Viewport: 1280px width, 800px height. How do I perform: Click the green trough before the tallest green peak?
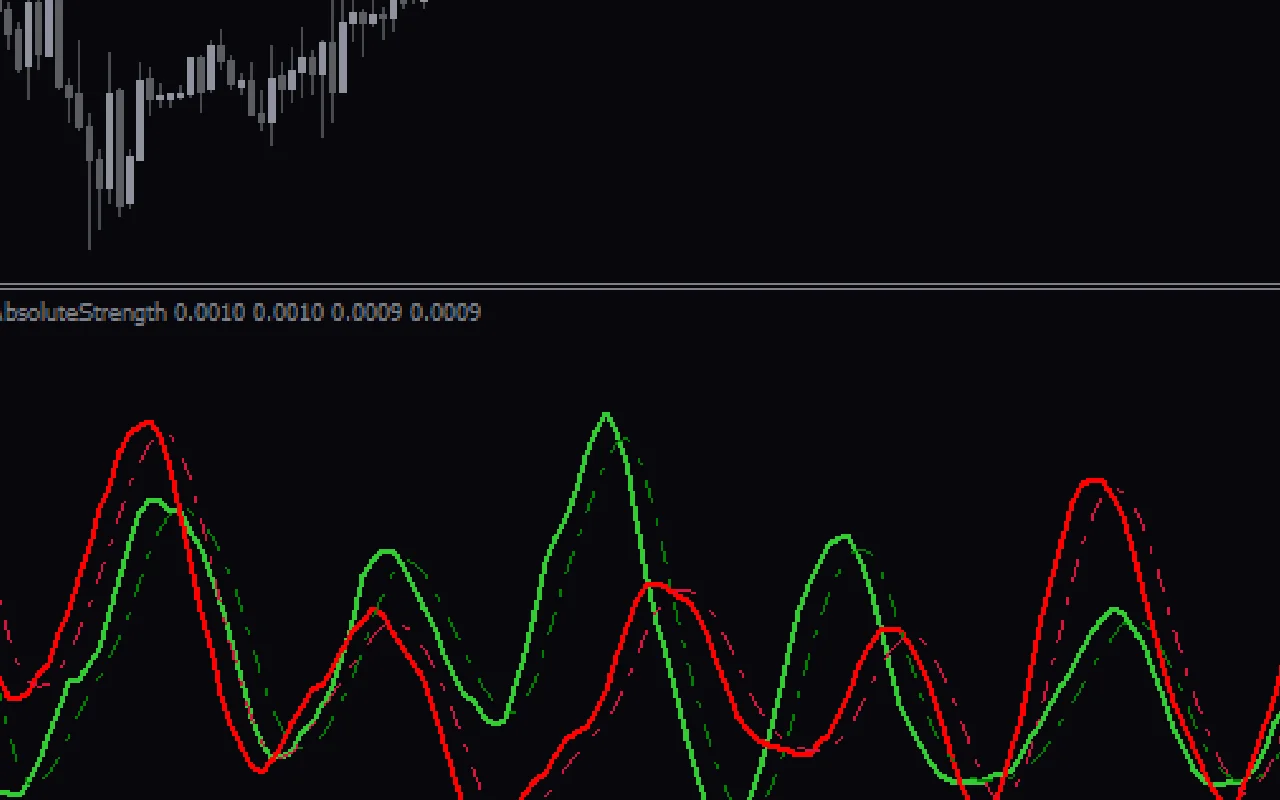[x=497, y=721]
